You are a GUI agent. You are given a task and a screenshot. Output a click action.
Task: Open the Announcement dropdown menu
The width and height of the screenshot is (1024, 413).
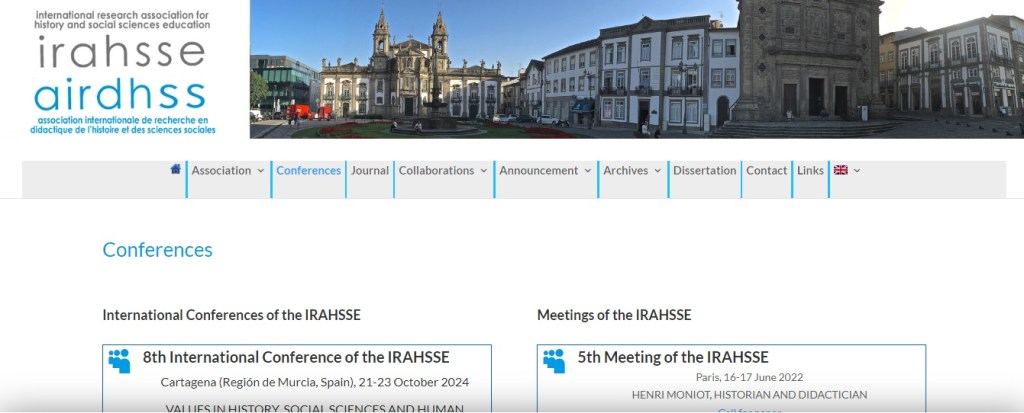(545, 171)
